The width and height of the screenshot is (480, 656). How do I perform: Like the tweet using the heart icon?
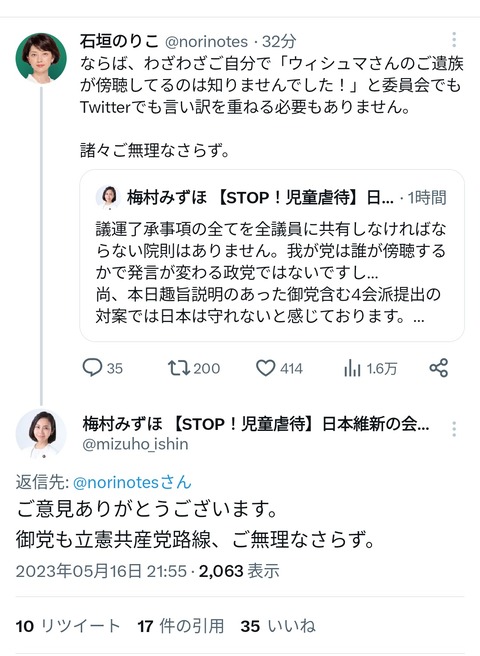pyautogui.click(x=265, y=368)
